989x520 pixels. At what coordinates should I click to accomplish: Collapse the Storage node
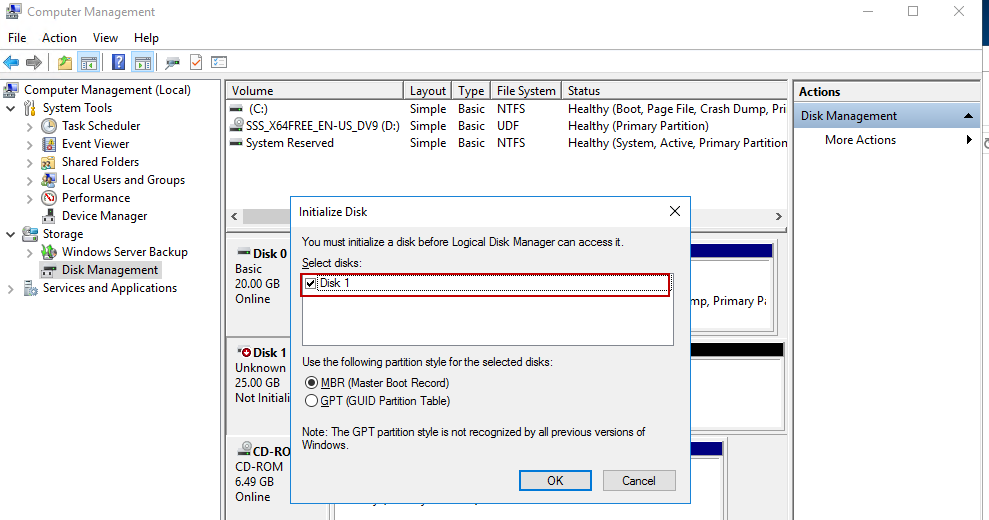(11, 234)
